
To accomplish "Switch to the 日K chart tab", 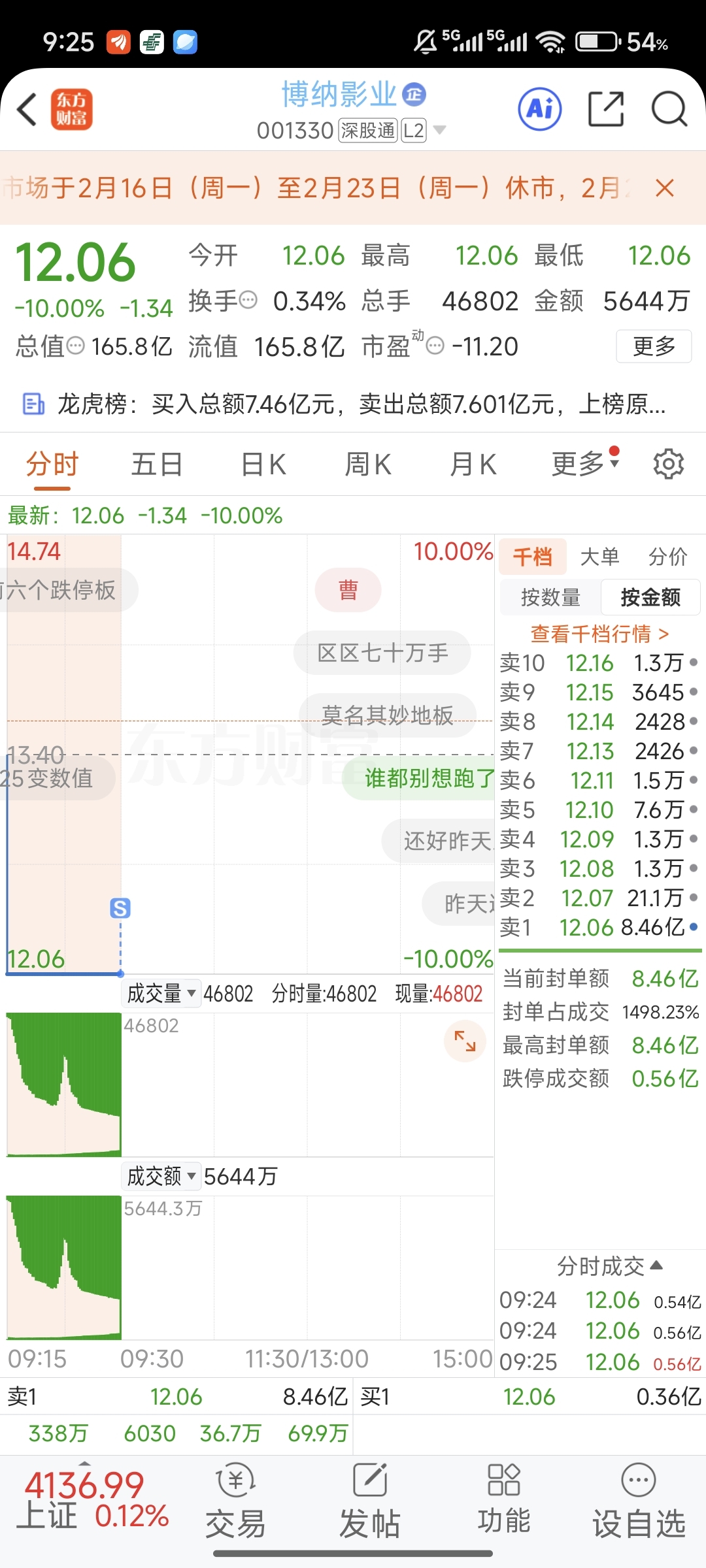I will [263, 465].
